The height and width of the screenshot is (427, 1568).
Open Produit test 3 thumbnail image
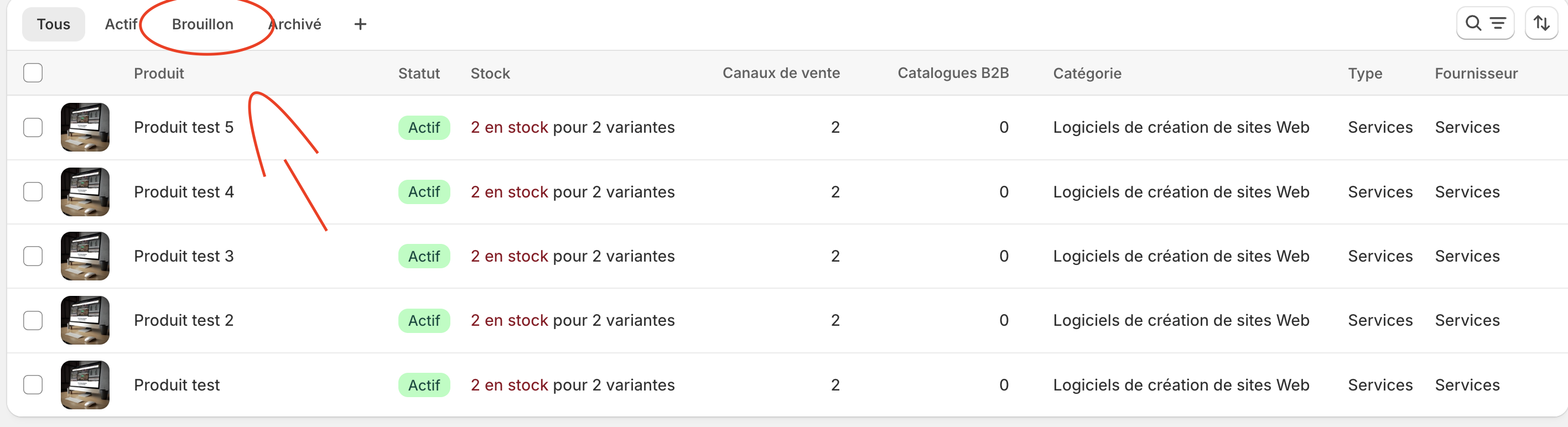85,256
